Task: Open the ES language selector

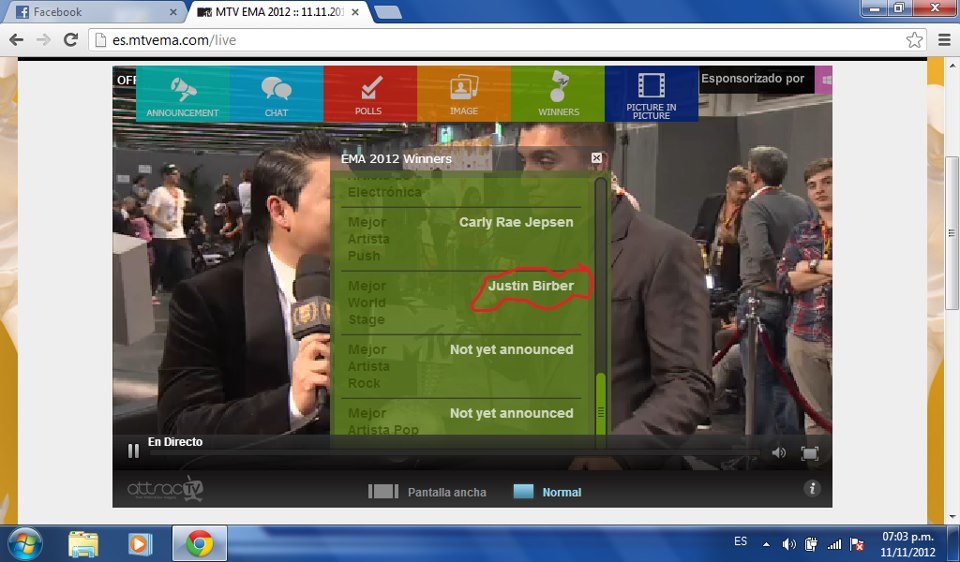Action: point(741,541)
